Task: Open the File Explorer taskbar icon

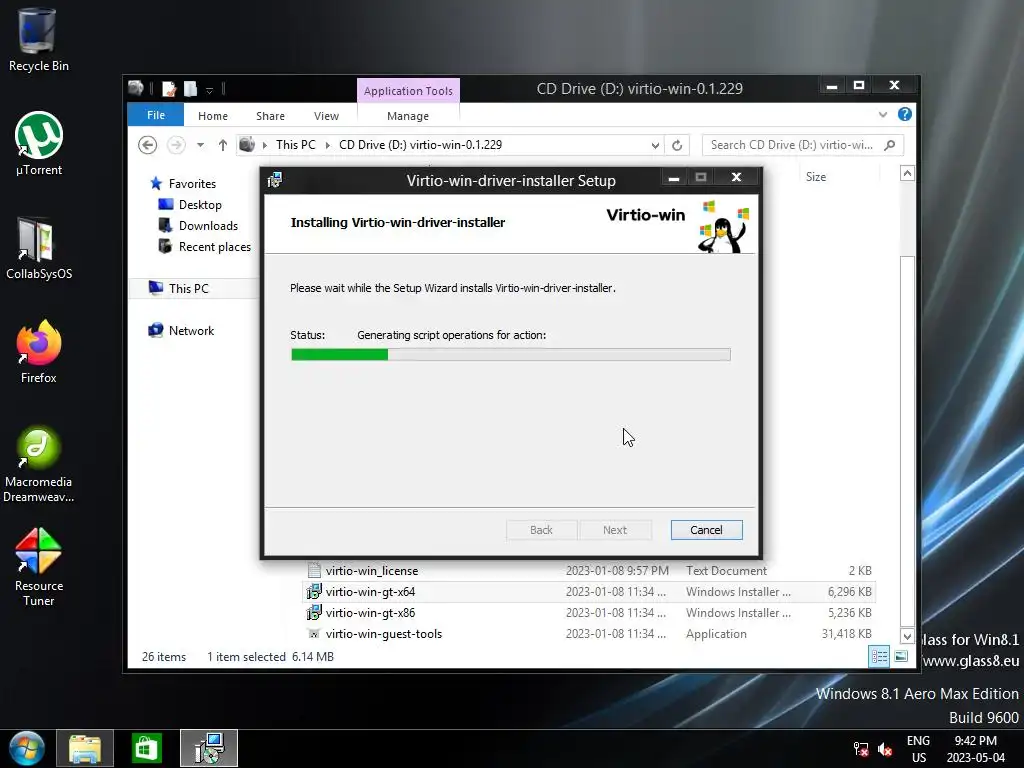Action: pyautogui.click(x=85, y=748)
